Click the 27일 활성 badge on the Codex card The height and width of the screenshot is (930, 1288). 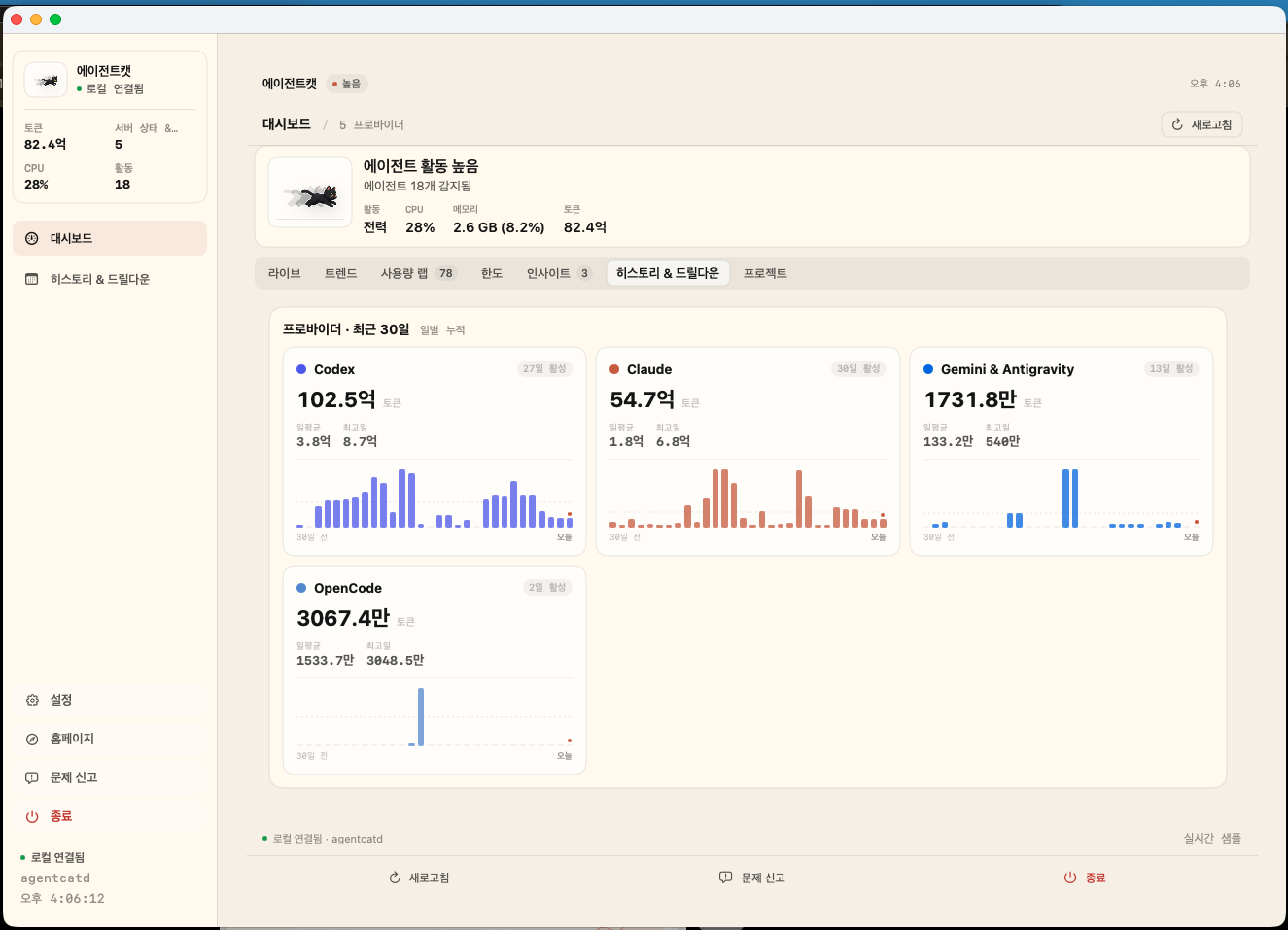point(544,369)
